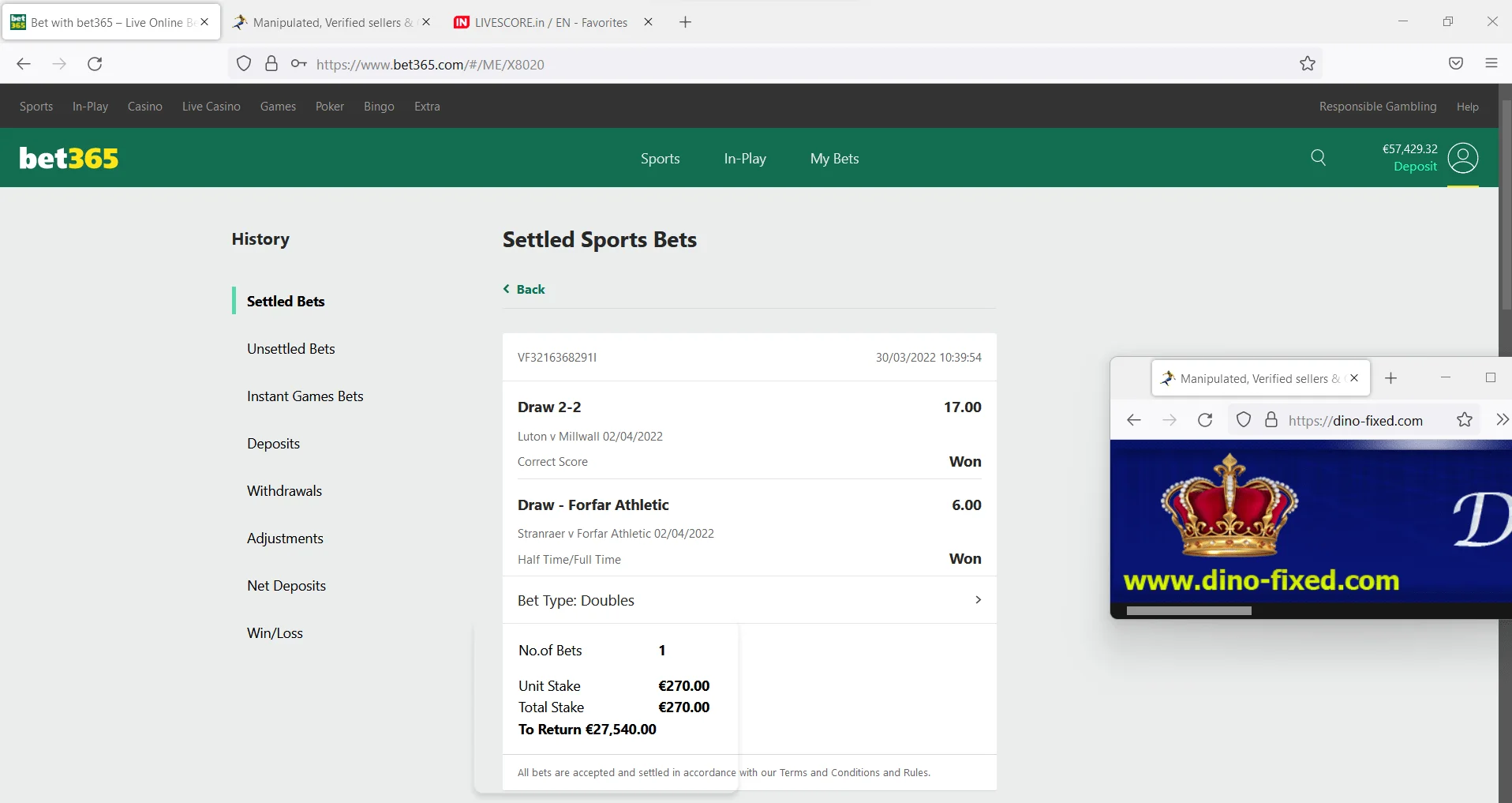The height and width of the screenshot is (803, 1512).
Task: Select Settled Bets in History sidebar
Action: pos(286,301)
